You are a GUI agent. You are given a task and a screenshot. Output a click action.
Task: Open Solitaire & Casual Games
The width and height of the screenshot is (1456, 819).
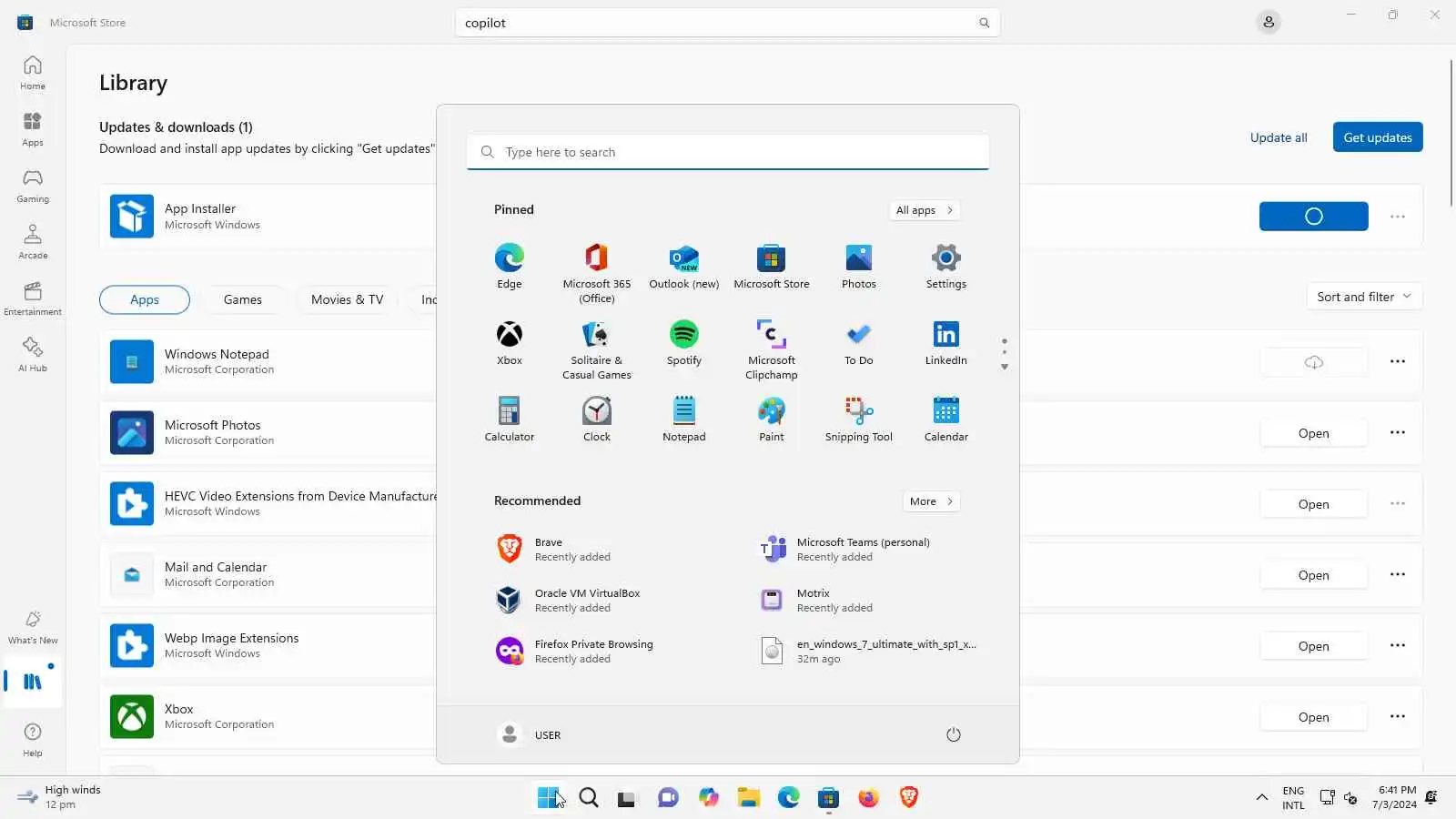point(597,349)
